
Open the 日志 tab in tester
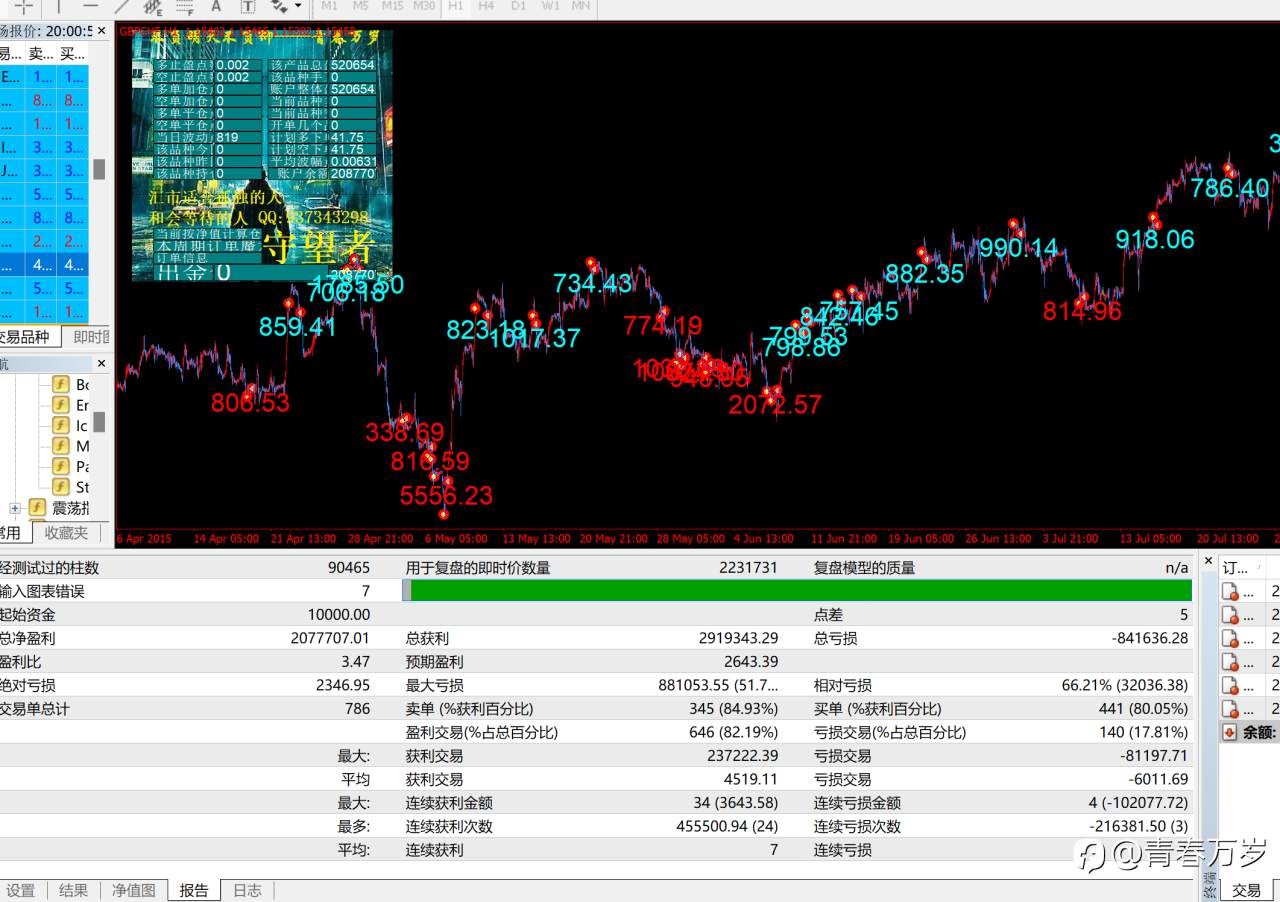pyautogui.click(x=247, y=890)
